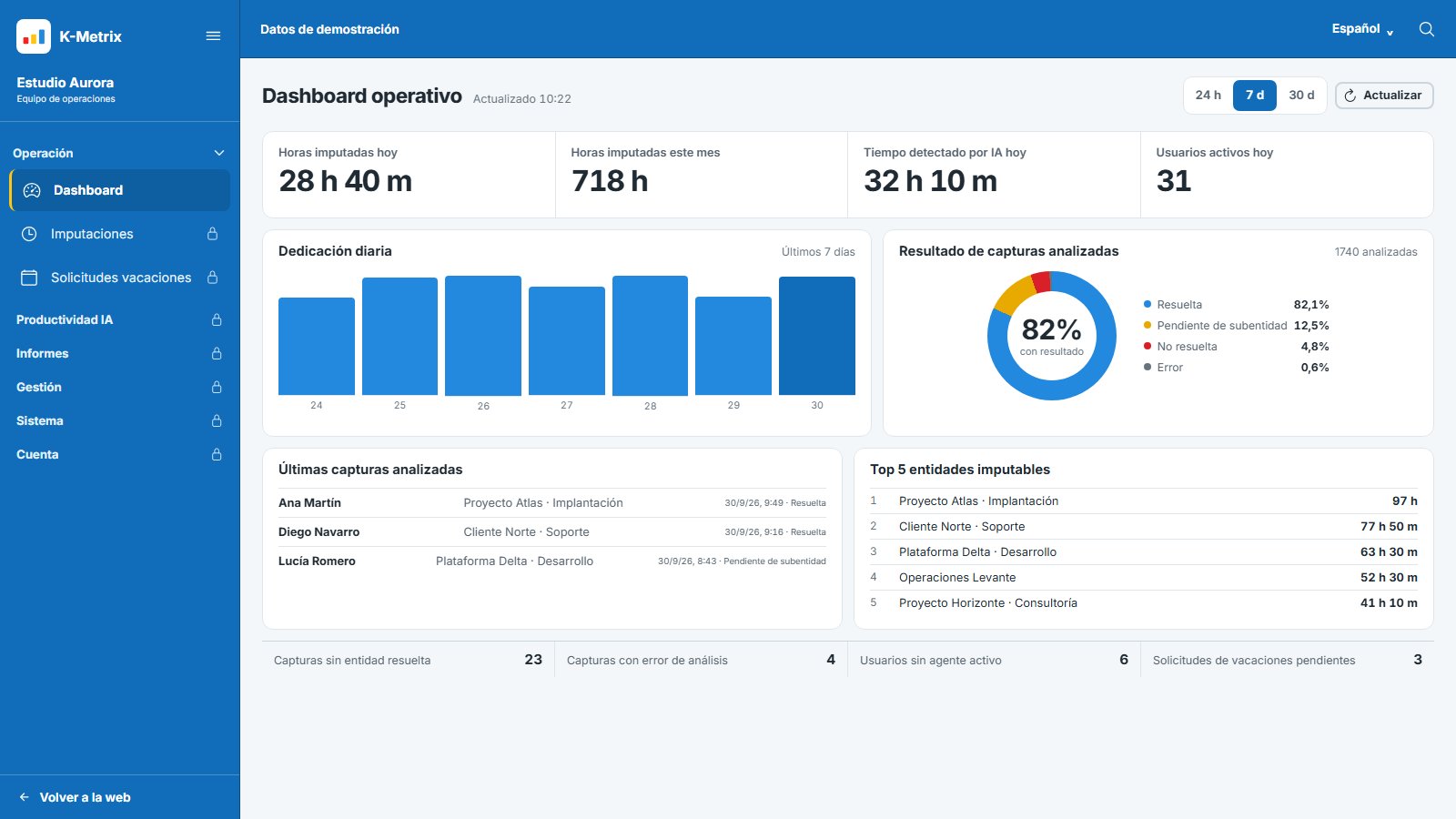
Task: Open the Español language dropdown
Action: (x=1362, y=29)
